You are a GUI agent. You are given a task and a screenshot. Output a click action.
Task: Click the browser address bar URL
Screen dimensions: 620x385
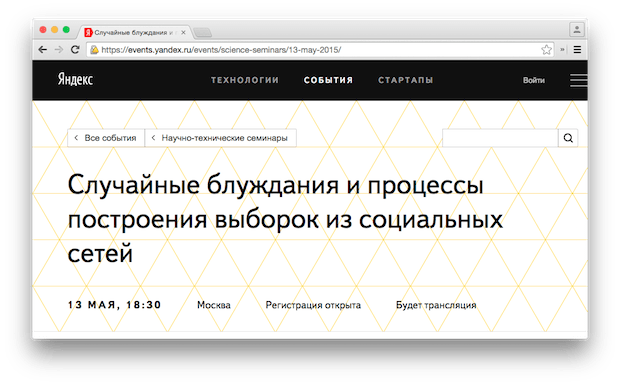coord(221,50)
